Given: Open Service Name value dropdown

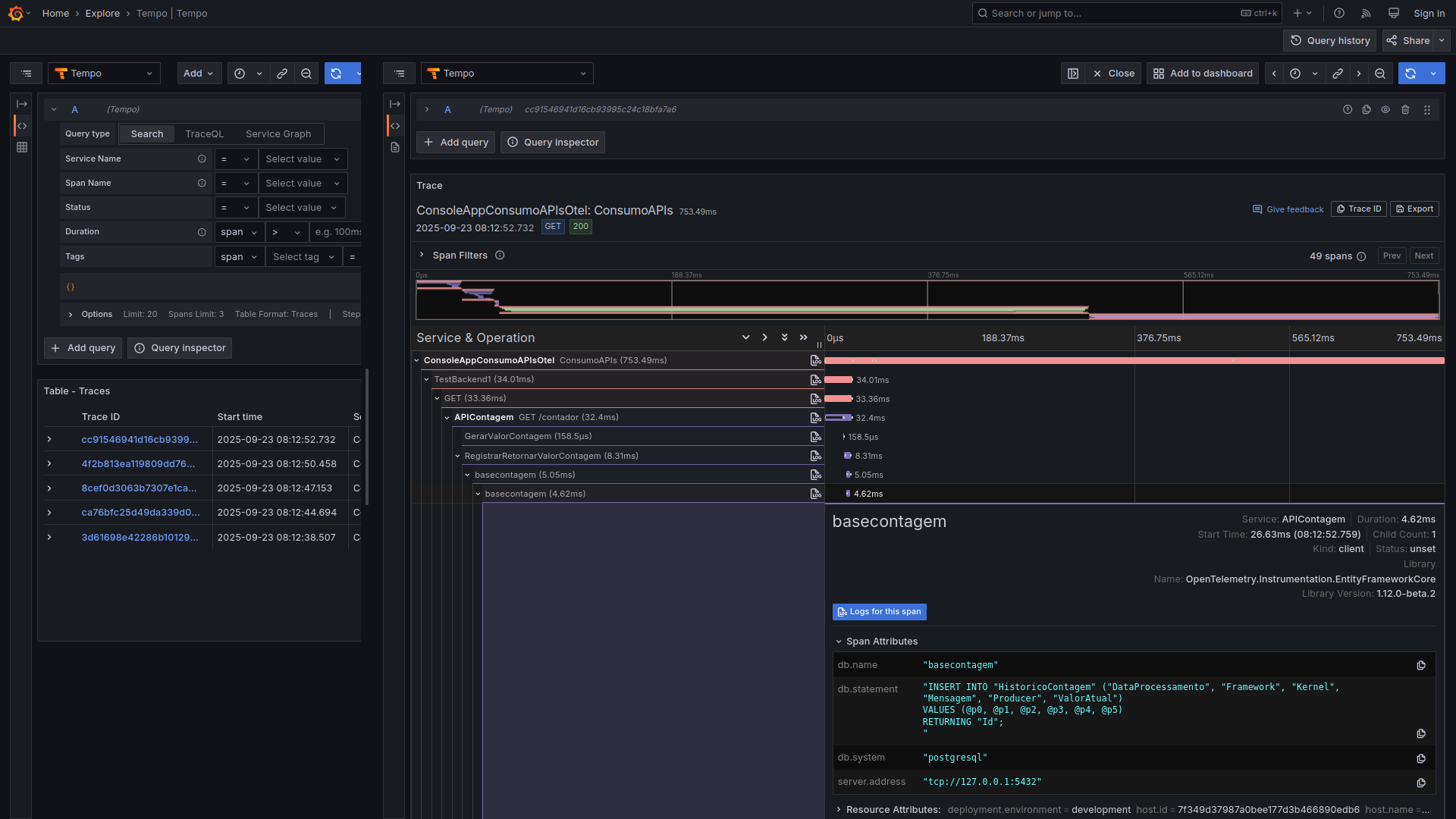Looking at the screenshot, I should point(302,159).
